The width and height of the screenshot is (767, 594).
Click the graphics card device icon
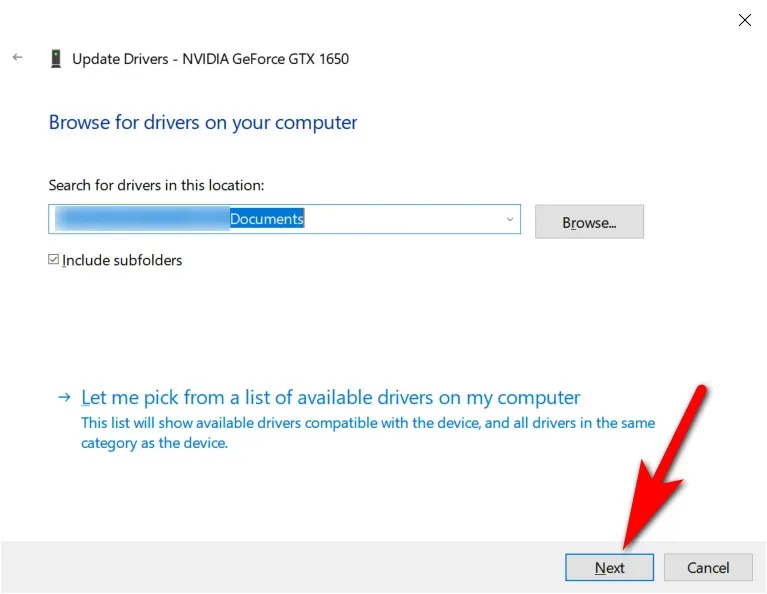(55, 59)
